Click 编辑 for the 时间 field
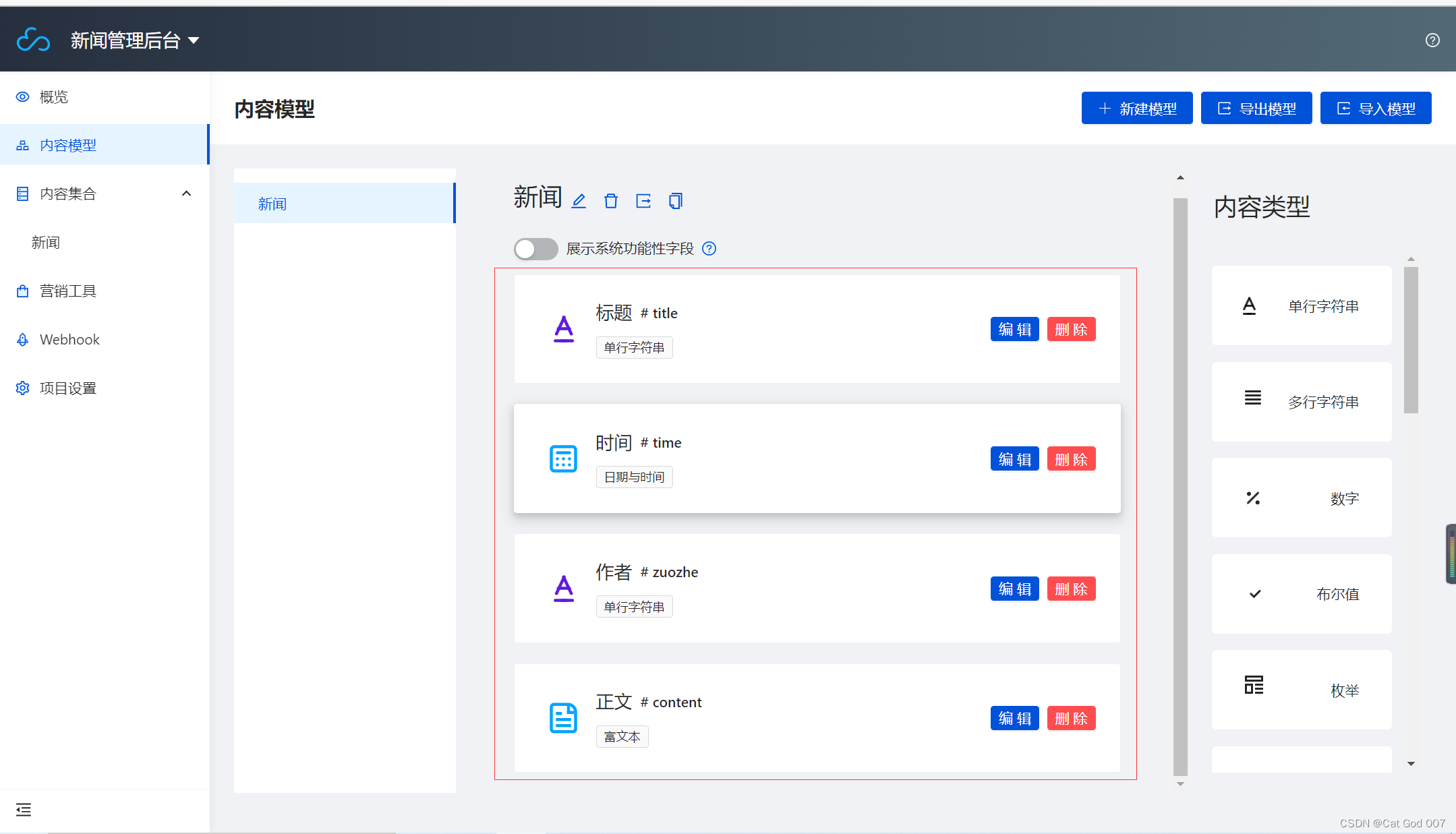The height and width of the screenshot is (834, 1456). pyautogui.click(x=1014, y=459)
